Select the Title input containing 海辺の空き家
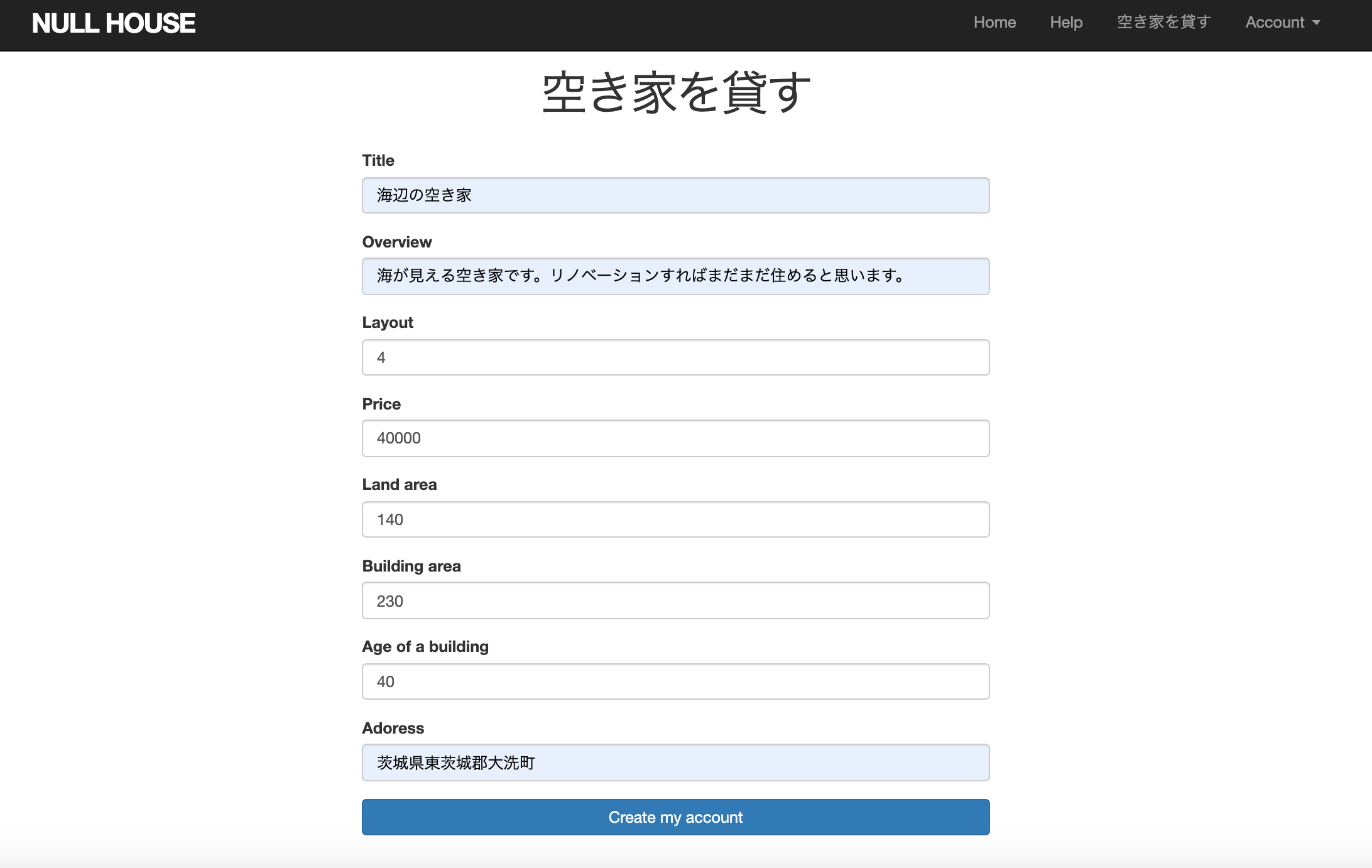Image resolution: width=1372 pixels, height=868 pixels. click(x=675, y=195)
